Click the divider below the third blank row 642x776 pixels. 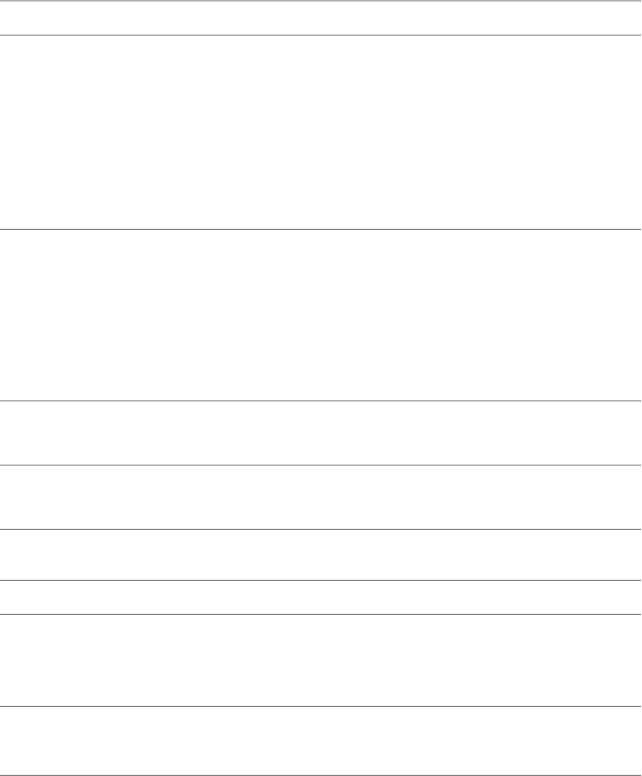click(320, 401)
